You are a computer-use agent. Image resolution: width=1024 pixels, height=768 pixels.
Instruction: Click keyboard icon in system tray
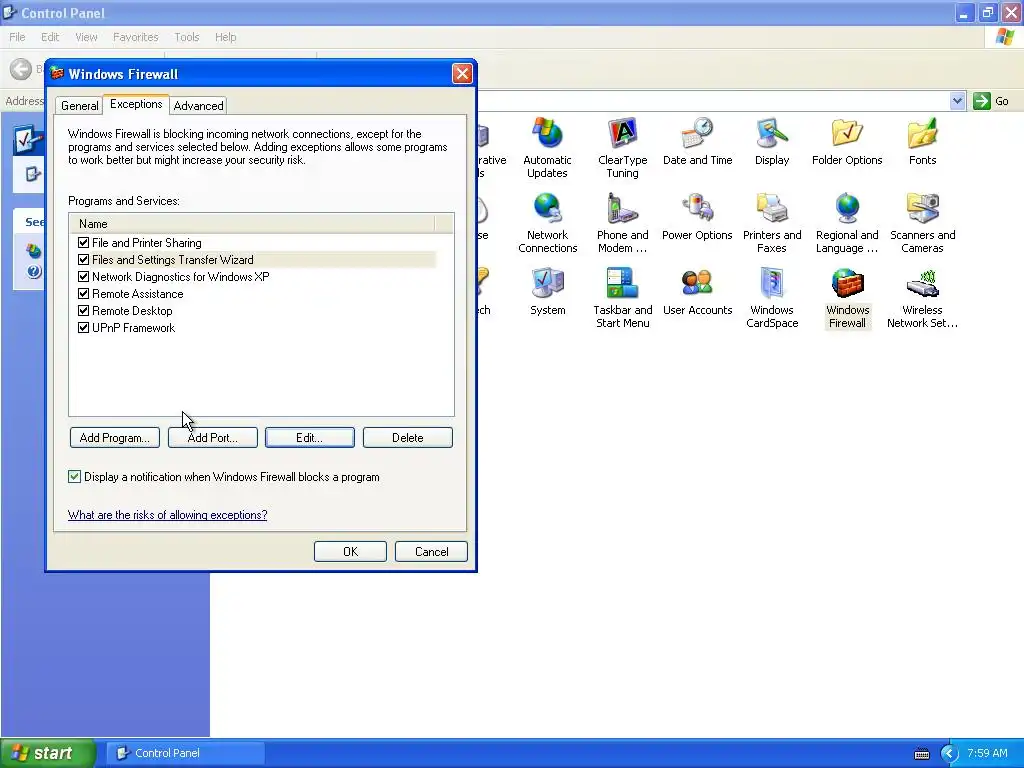tap(921, 754)
